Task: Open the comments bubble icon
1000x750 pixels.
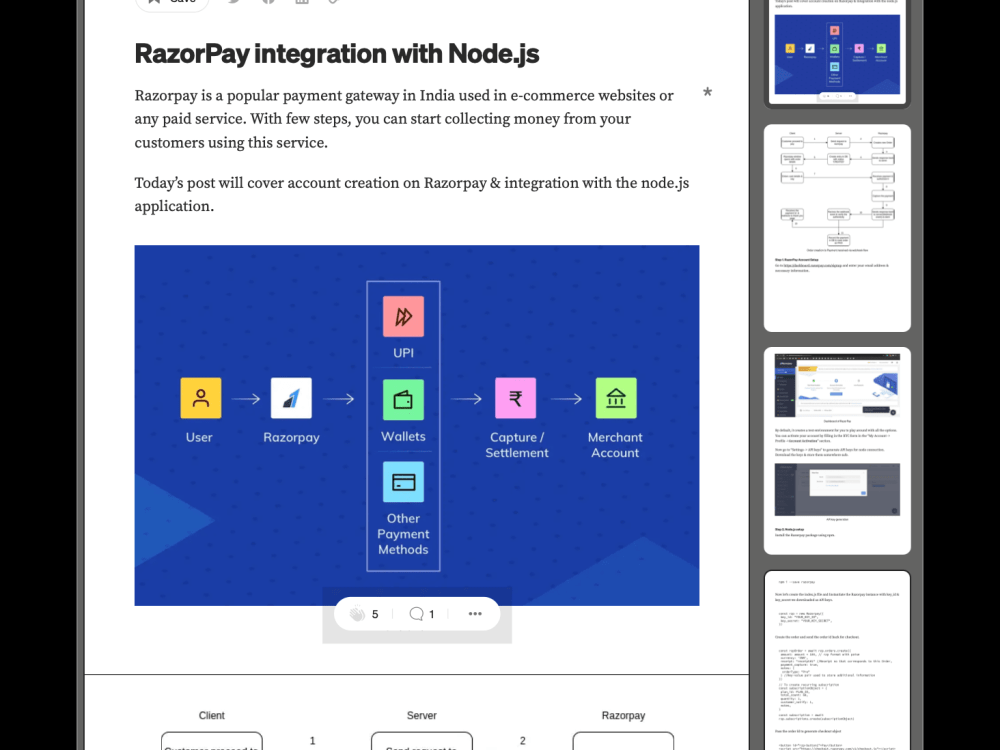Action: pyautogui.click(x=416, y=614)
